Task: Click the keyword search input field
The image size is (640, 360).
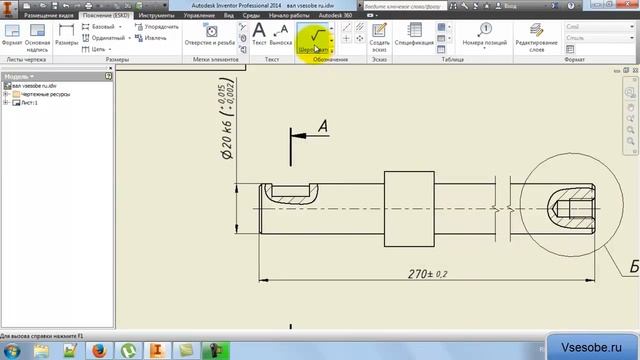Action: (405, 6)
